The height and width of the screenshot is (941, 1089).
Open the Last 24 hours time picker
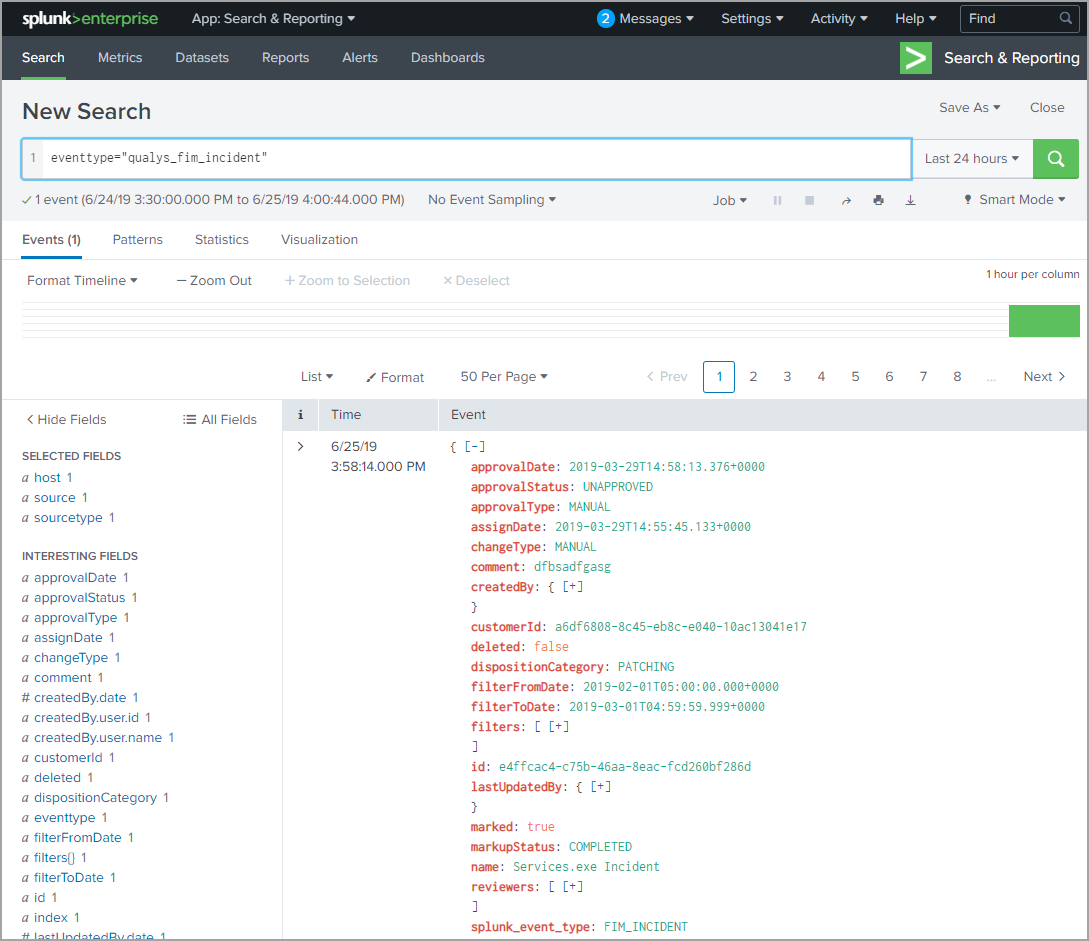pyautogui.click(x=971, y=159)
